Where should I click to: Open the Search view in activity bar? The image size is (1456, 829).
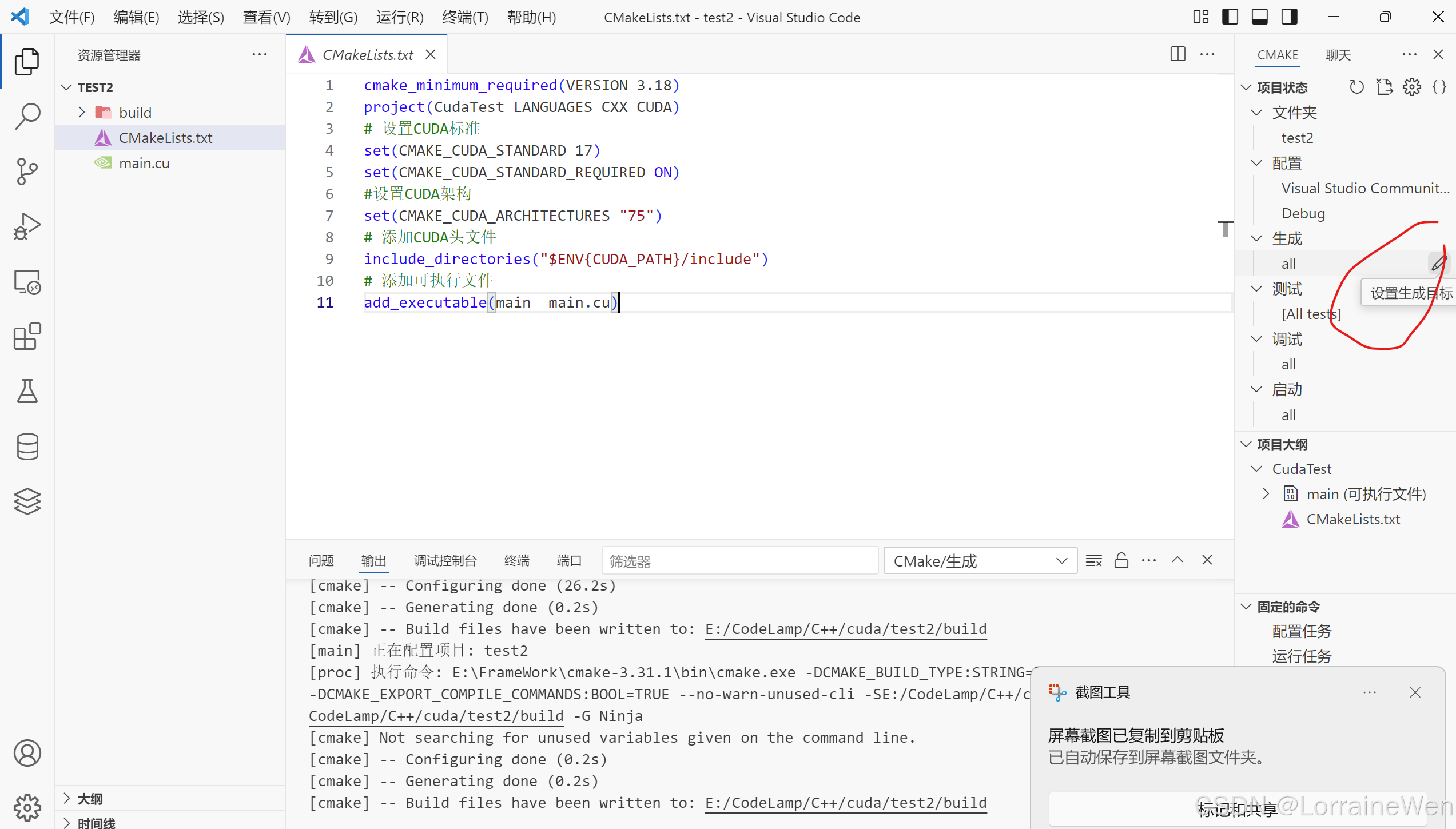point(27,116)
